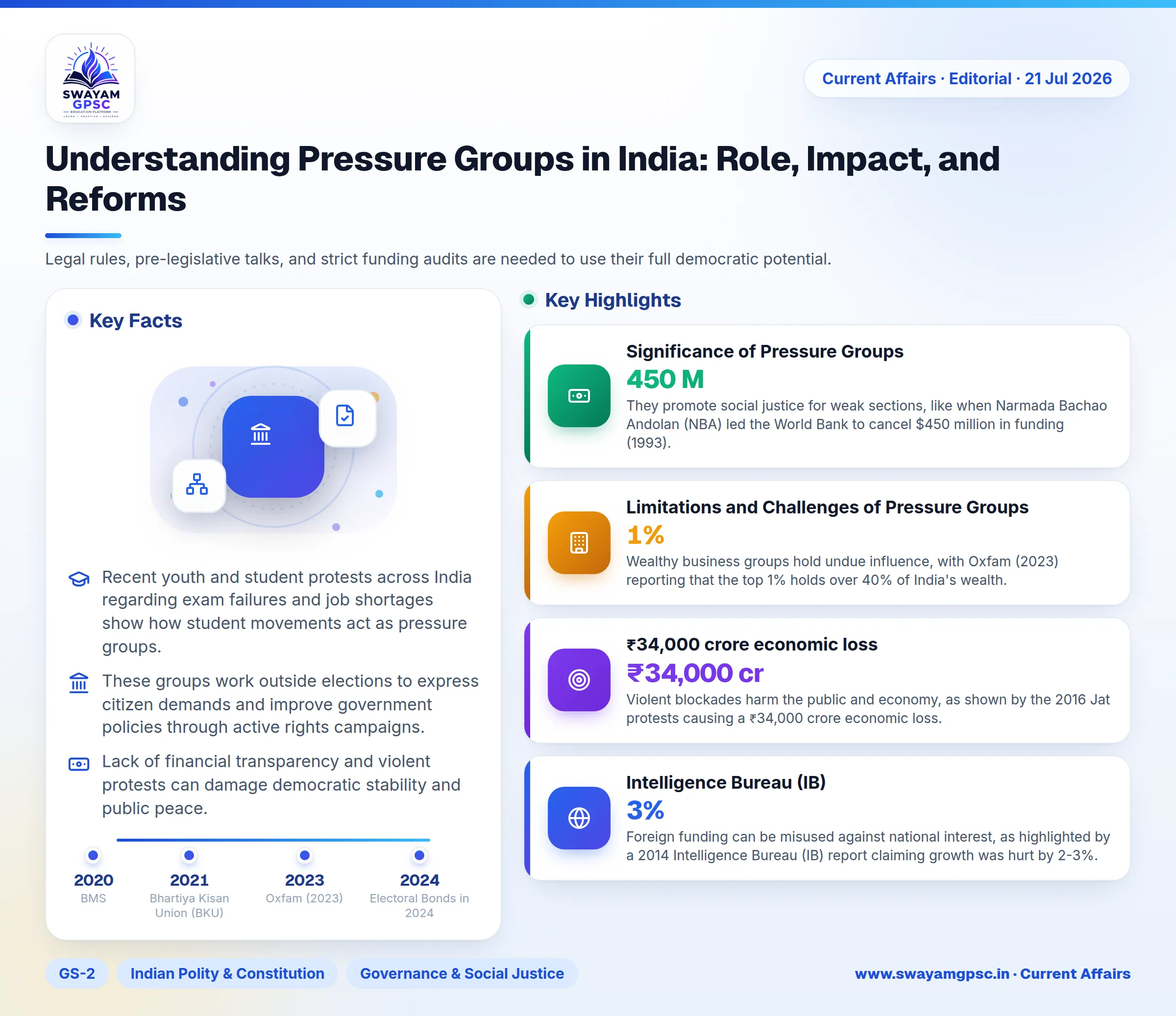
Task: Click the orange building icon in Limitations card
Action: pyautogui.click(x=578, y=542)
